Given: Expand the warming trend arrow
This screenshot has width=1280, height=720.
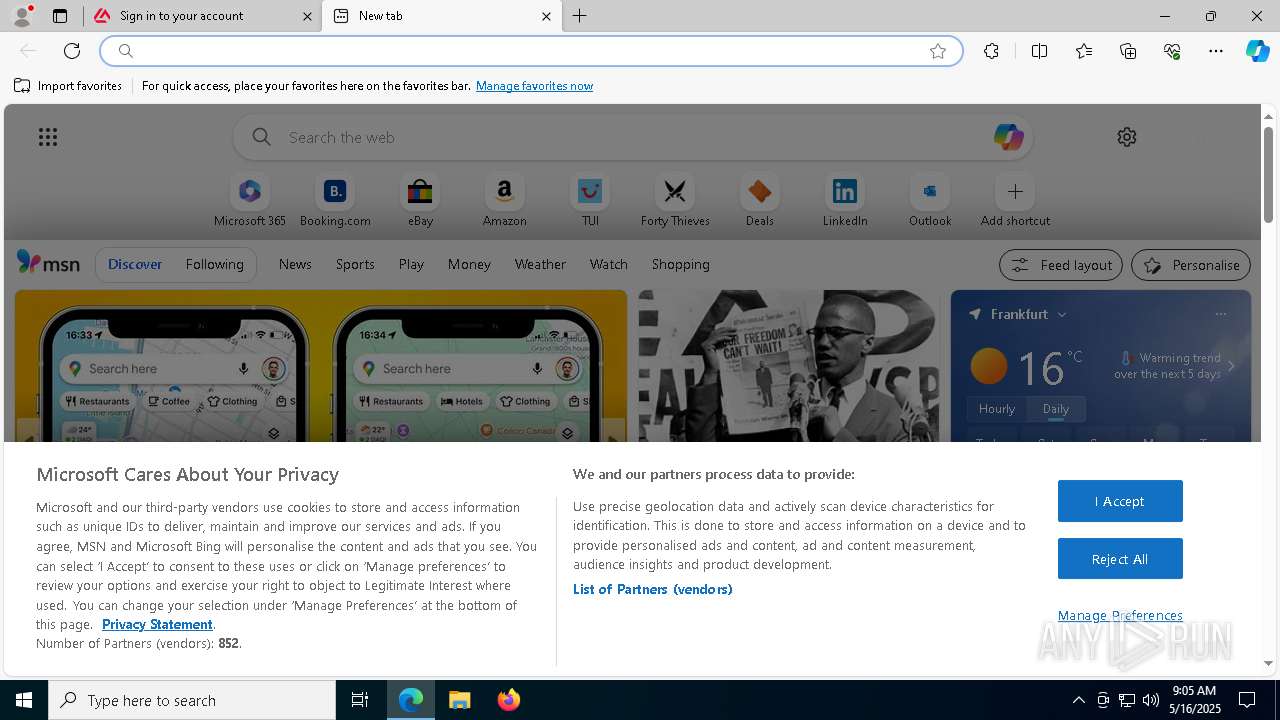Looking at the screenshot, I should 1231,366.
